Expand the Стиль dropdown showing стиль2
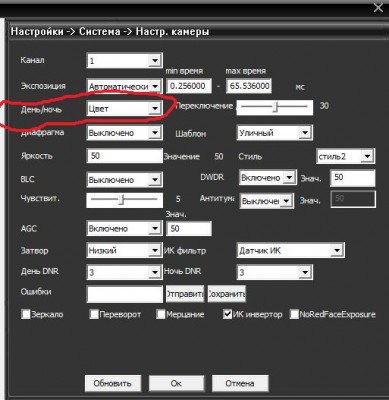389x400 pixels. tap(345, 156)
